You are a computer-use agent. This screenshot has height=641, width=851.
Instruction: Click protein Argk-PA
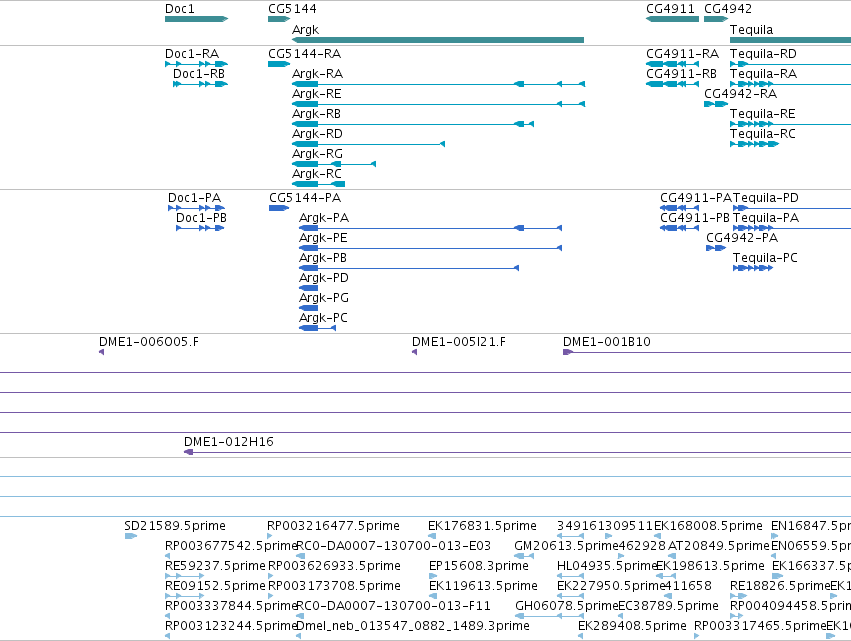coord(324,218)
